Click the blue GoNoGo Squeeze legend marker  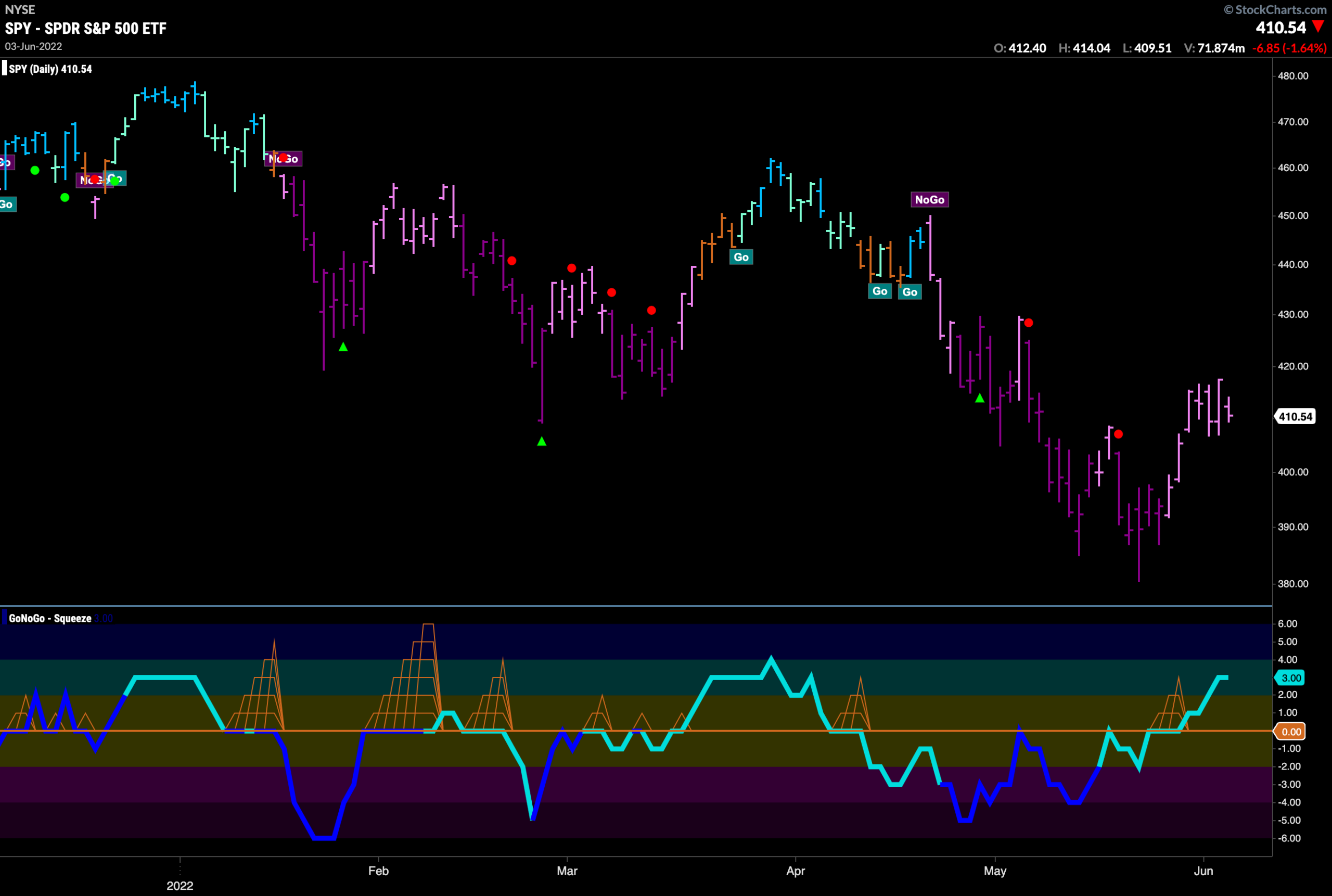pyautogui.click(x=4, y=618)
